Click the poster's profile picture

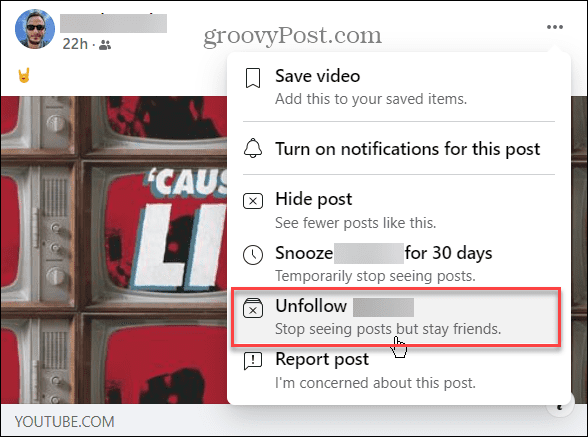(35, 29)
